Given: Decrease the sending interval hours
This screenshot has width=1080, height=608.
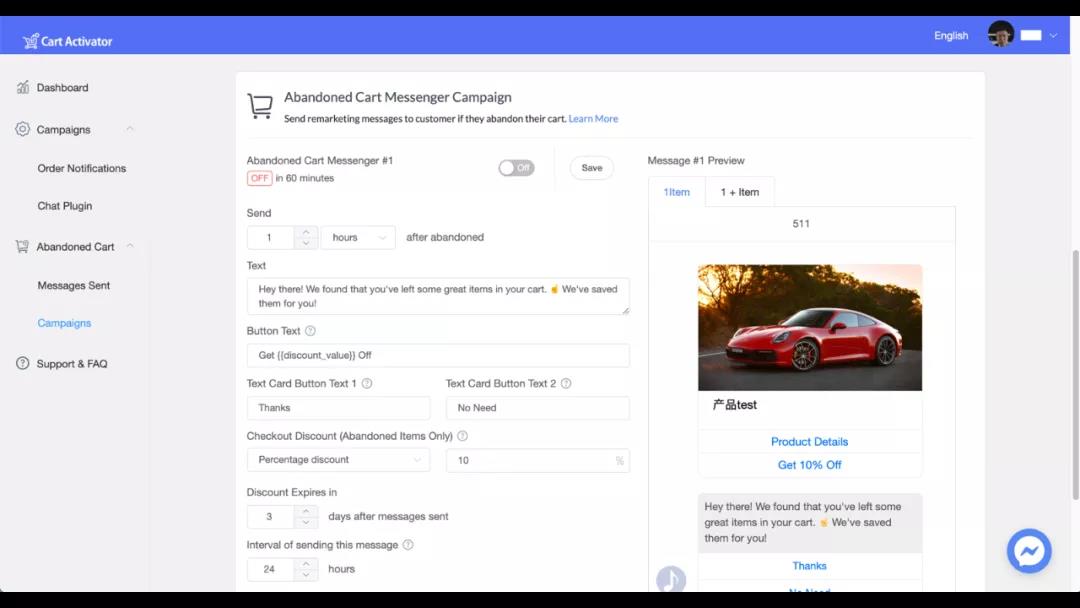Looking at the screenshot, I should coord(306,575).
